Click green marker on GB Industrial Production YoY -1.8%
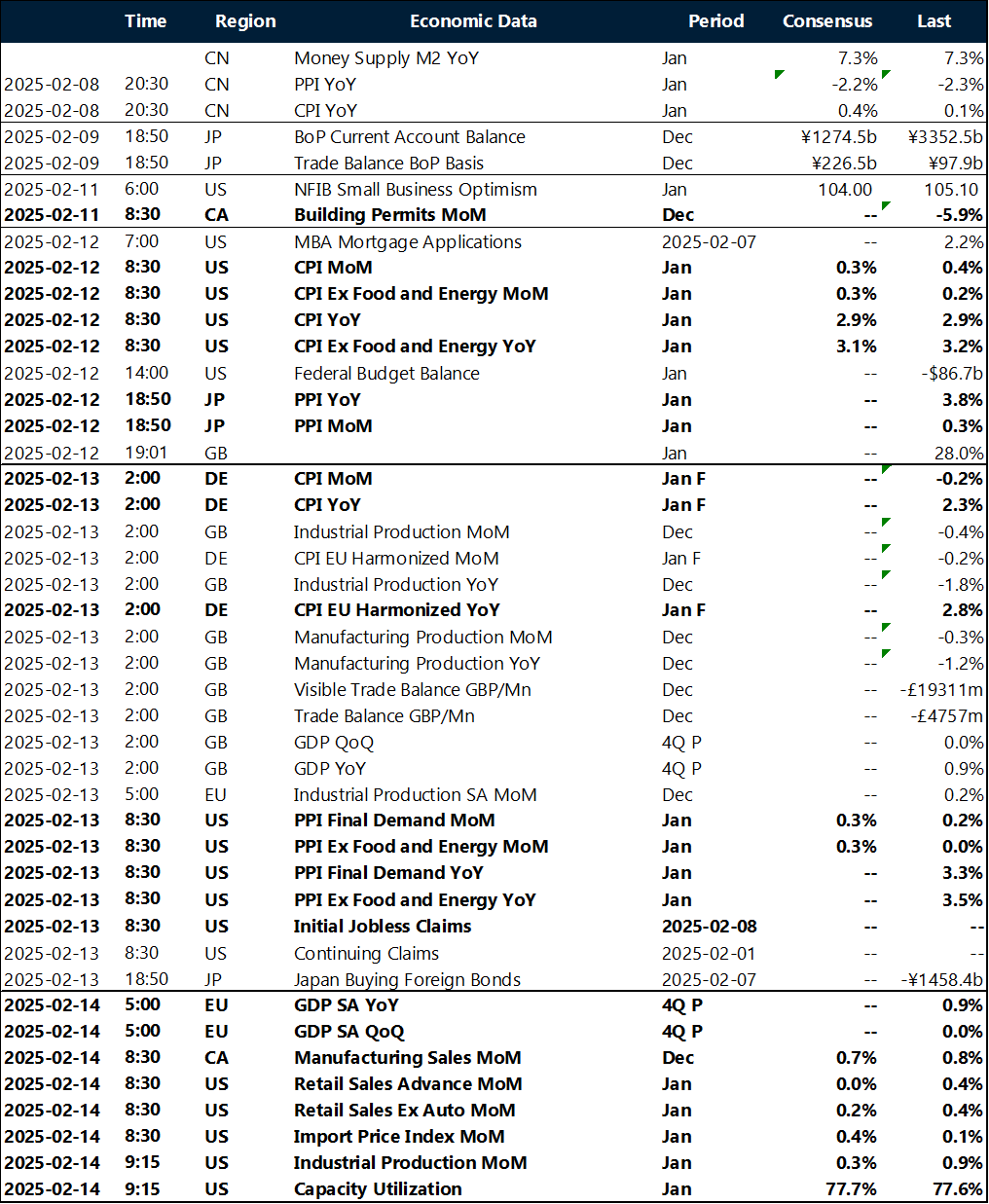The height and width of the screenshot is (1204, 989). point(885,575)
